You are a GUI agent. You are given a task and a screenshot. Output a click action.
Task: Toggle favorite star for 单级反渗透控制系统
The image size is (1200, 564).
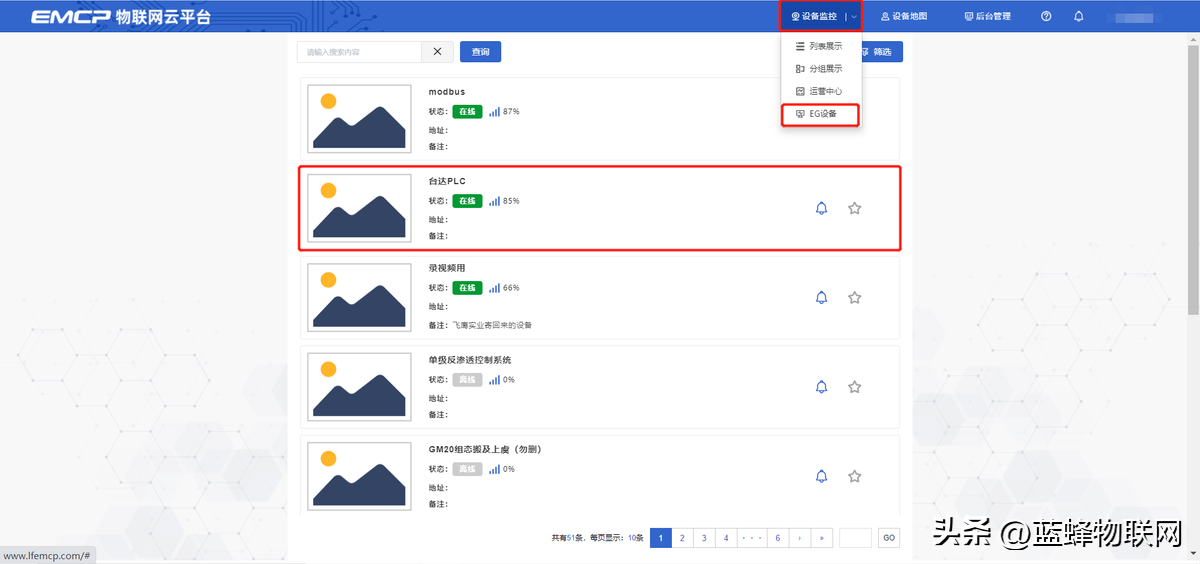[x=854, y=387]
